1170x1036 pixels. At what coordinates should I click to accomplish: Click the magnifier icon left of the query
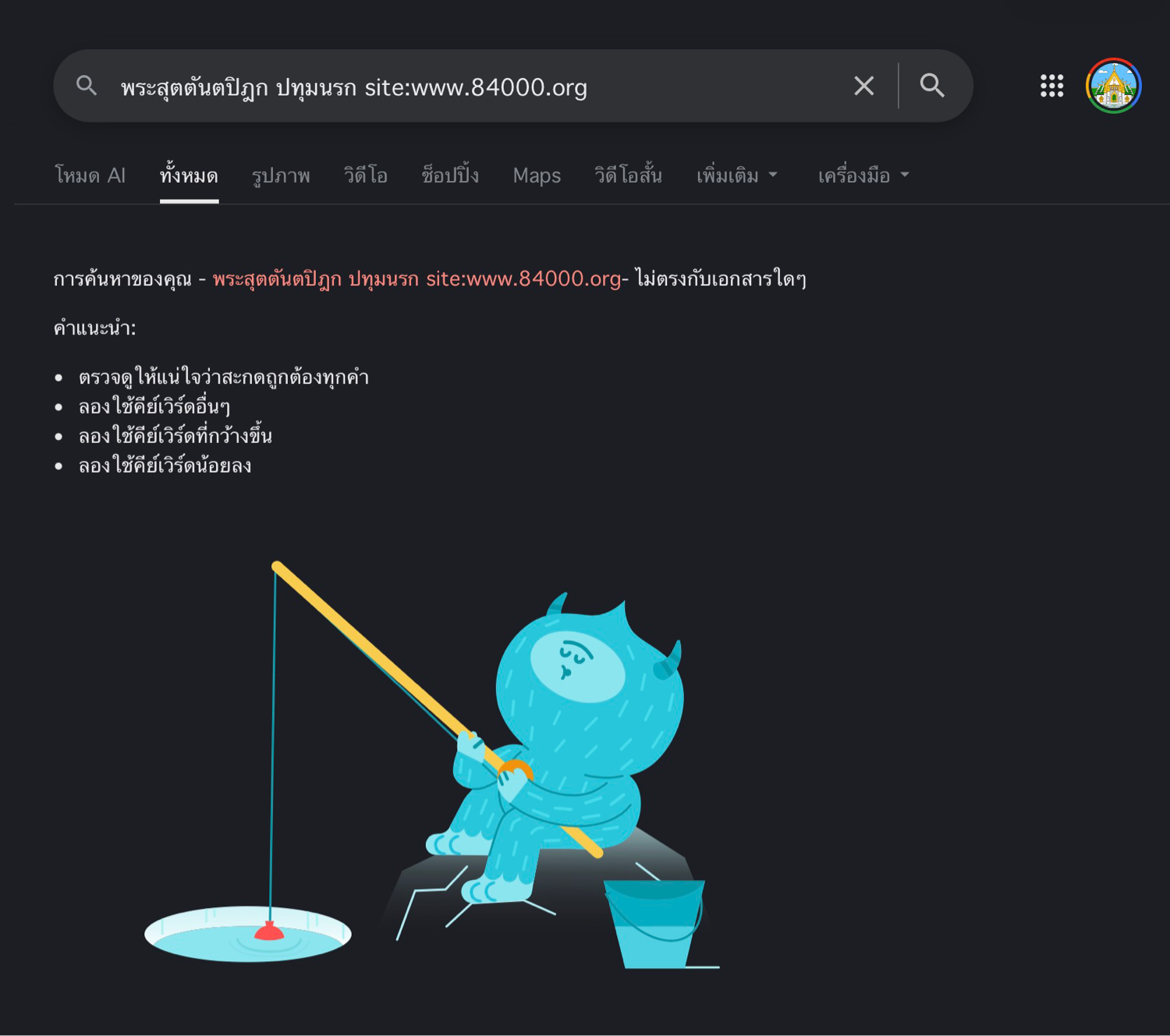pos(87,86)
